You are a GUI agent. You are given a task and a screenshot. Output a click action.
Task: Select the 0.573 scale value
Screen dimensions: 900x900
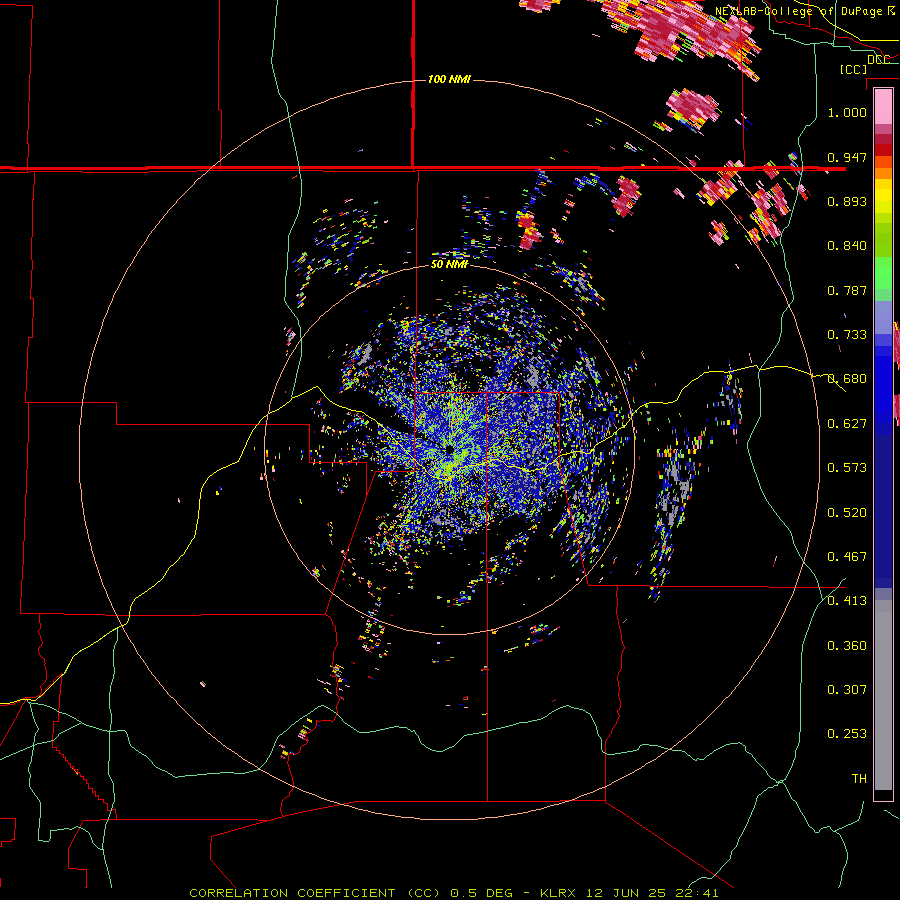pyautogui.click(x=847, y=468)
